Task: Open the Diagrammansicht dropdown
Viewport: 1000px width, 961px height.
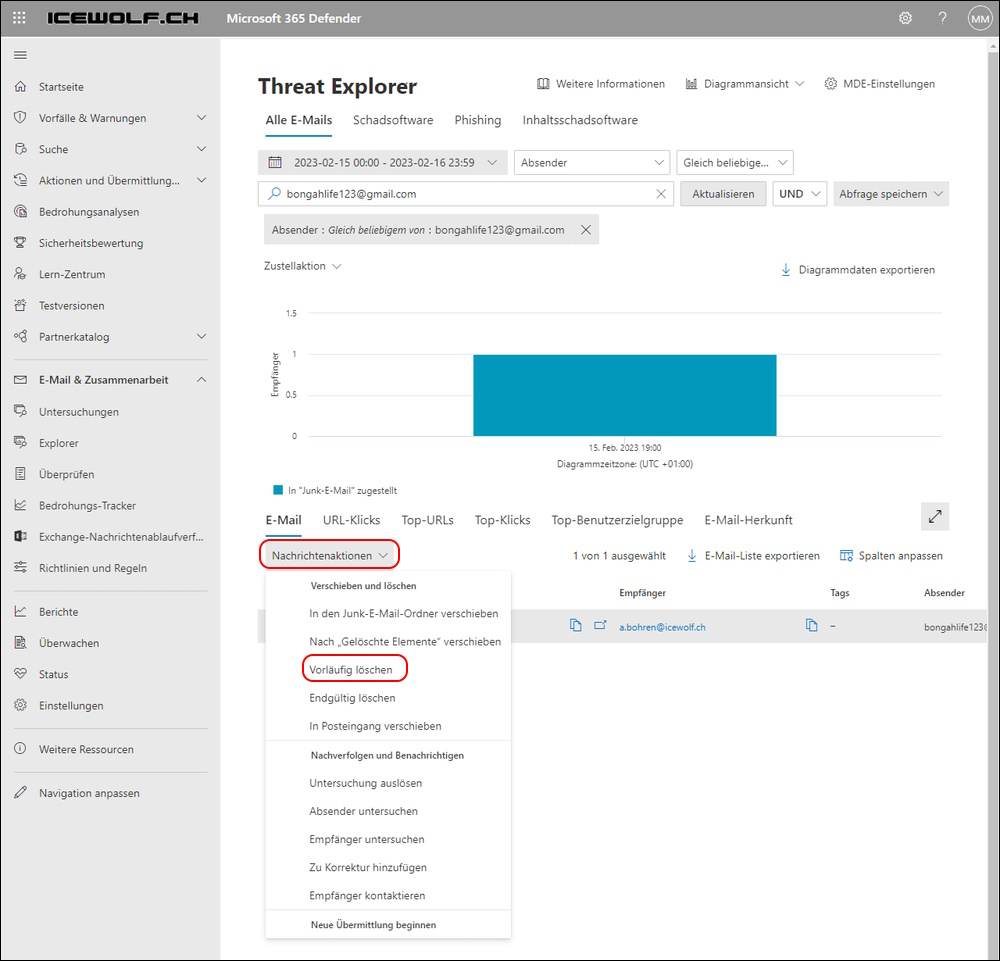Action: (745, 84)
